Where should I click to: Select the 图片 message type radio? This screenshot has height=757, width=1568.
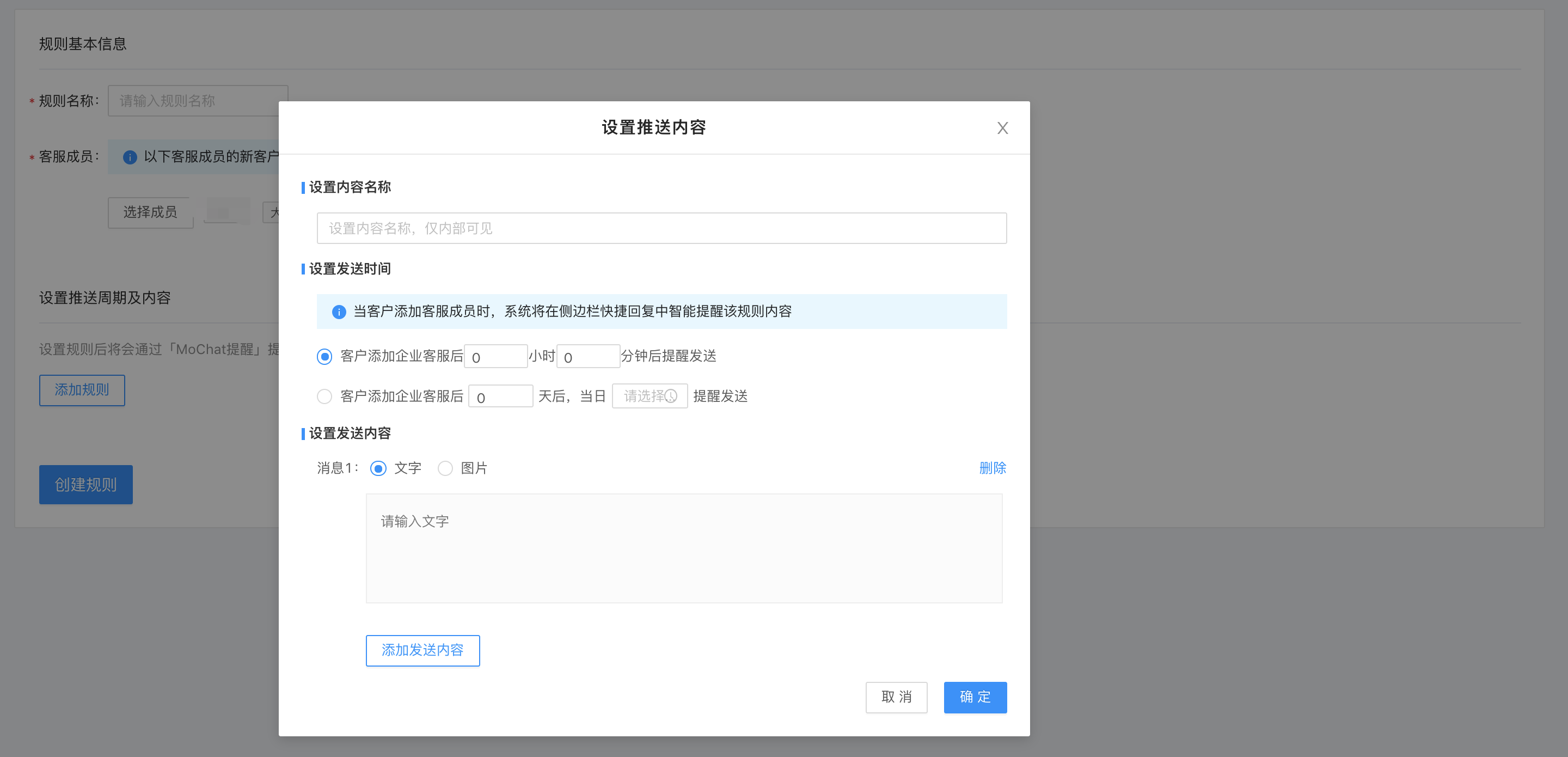(445, 468)
